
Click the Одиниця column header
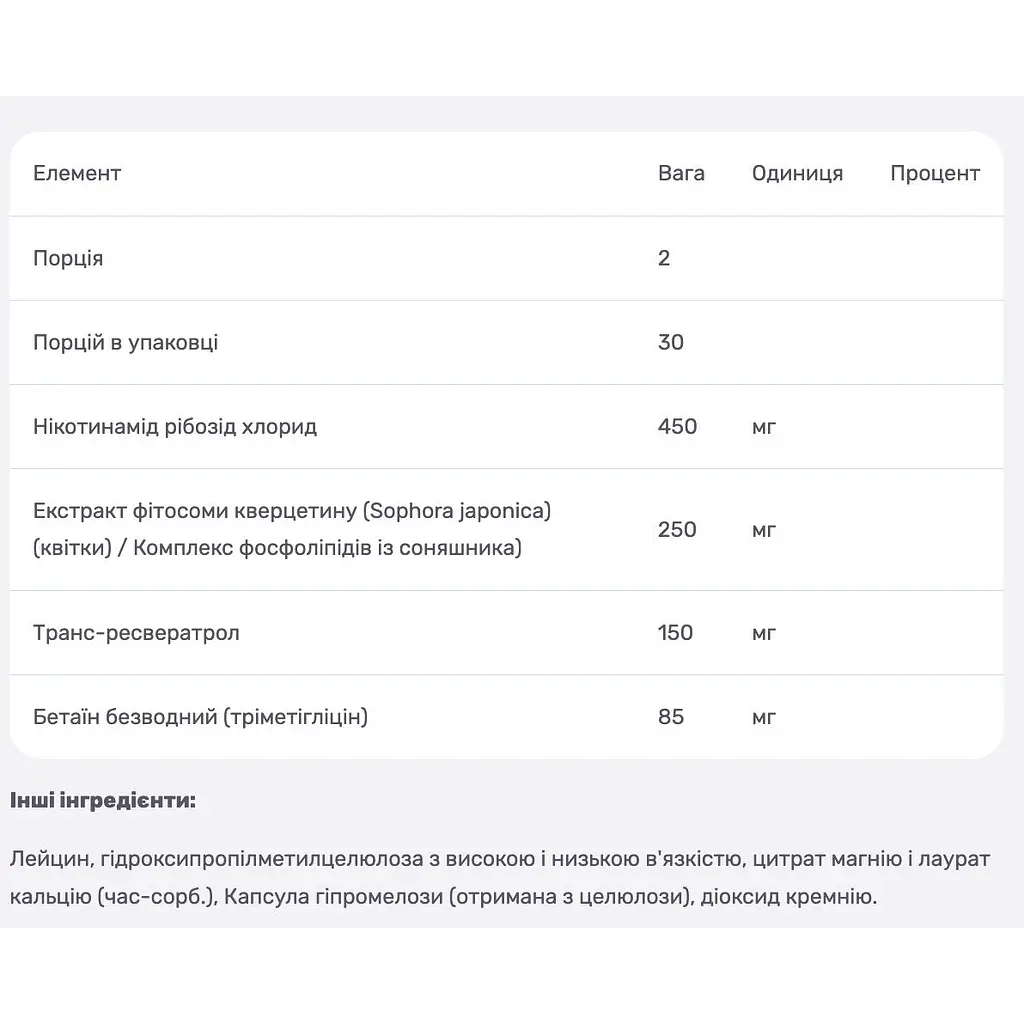pos(797,174)
